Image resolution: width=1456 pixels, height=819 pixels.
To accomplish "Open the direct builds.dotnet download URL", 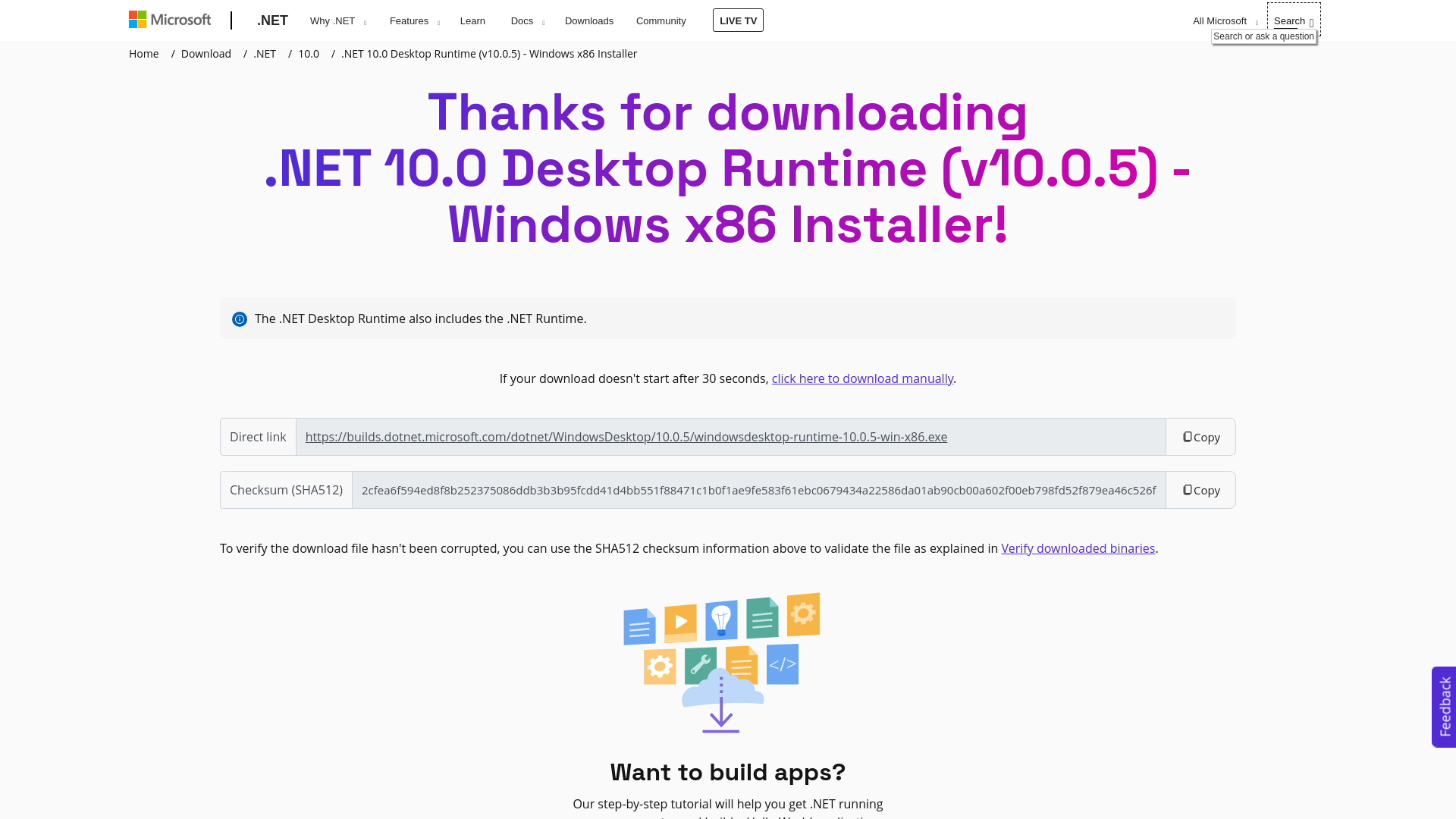I will click(x=626, y=437).
